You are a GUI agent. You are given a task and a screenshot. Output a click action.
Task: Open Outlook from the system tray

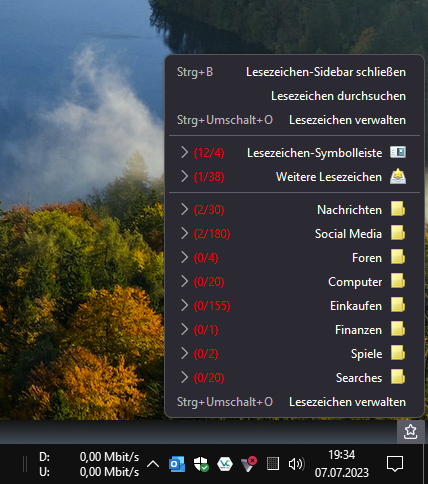(x=177, y=464)
